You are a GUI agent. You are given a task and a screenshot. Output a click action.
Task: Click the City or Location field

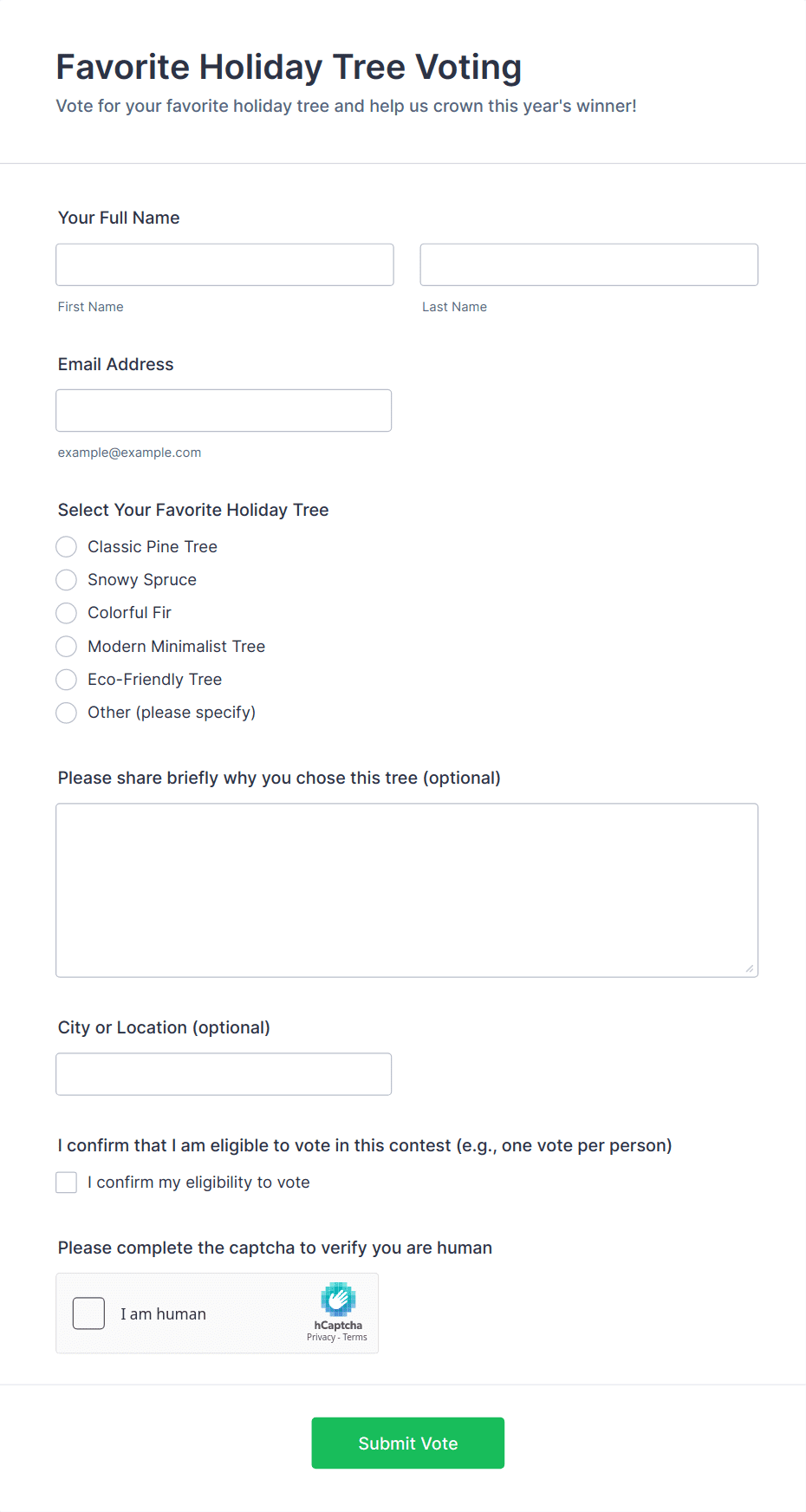224,1073
